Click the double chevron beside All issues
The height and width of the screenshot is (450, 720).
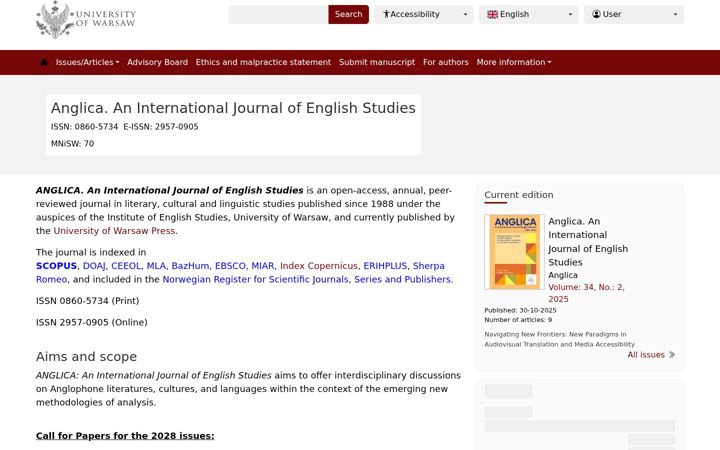672,354
